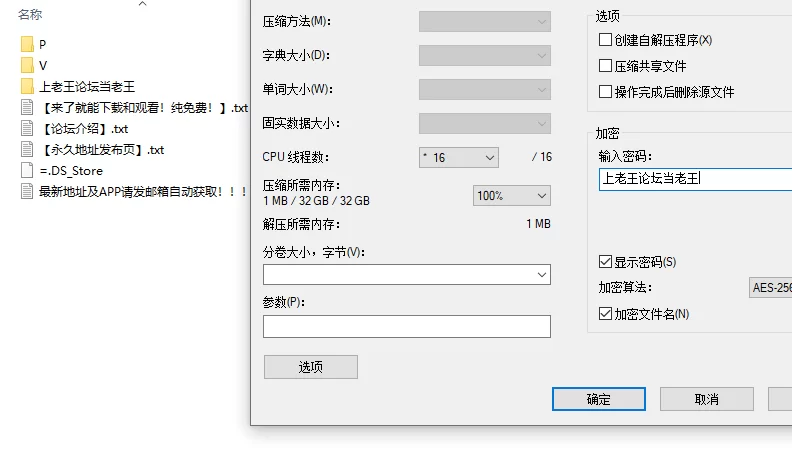Click the 【来了就能下载和观看！纯免费！】.txt file icon
Image resolution: width=792 pixels, height=453 pixels.
(x=27, y=108)
